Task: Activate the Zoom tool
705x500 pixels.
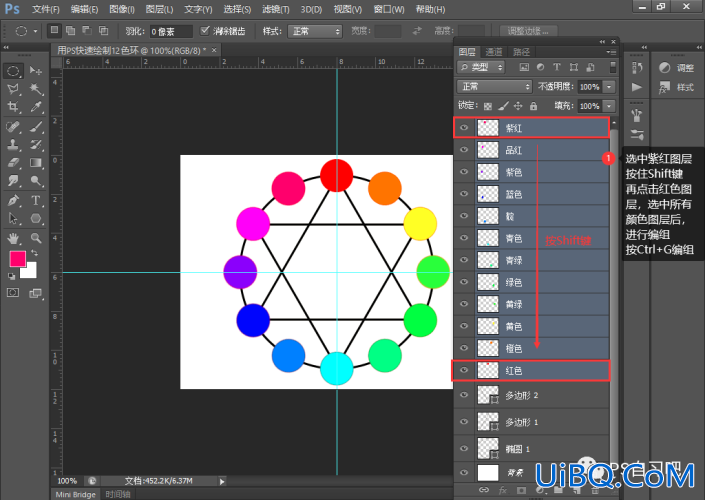Action: (x=36, y=238)
